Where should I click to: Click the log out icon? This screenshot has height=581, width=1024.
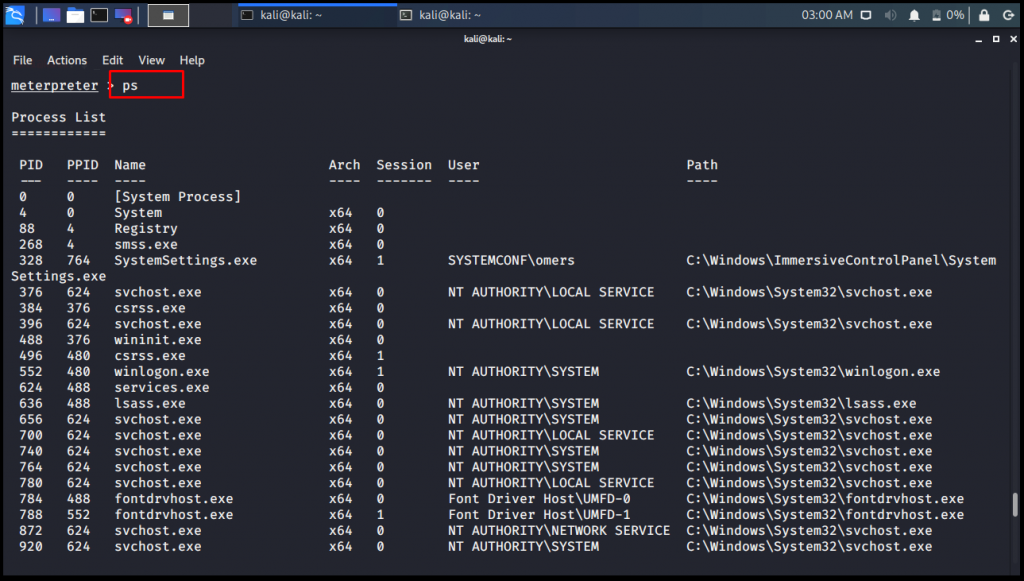[1008, 15]
